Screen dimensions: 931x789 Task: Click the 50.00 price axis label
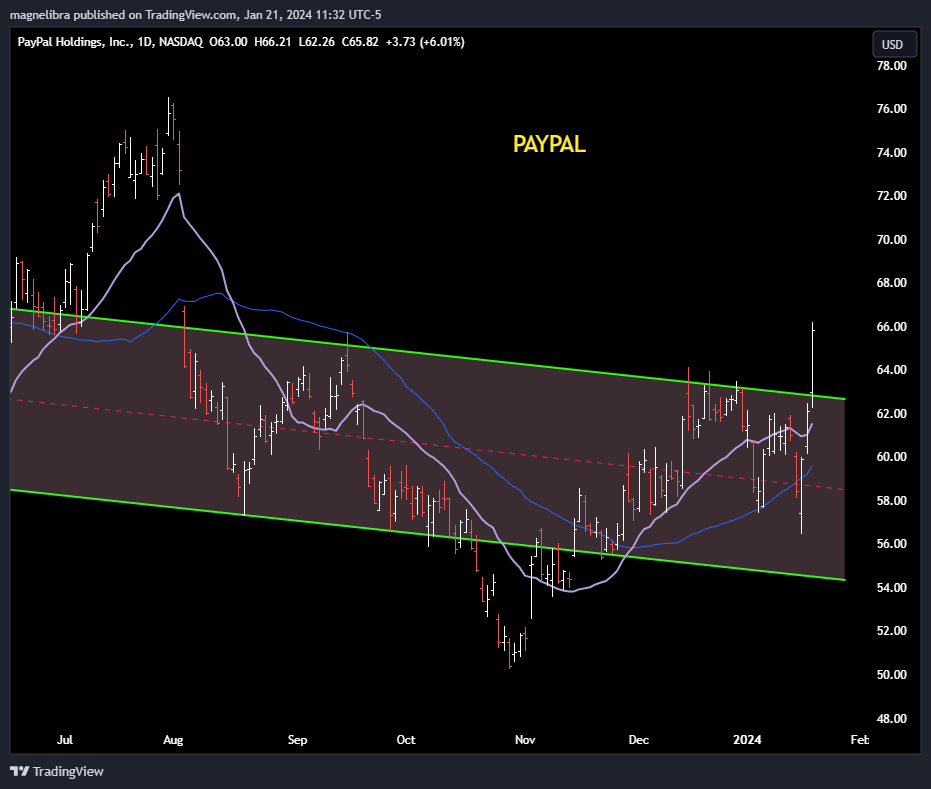coord(891,674)
